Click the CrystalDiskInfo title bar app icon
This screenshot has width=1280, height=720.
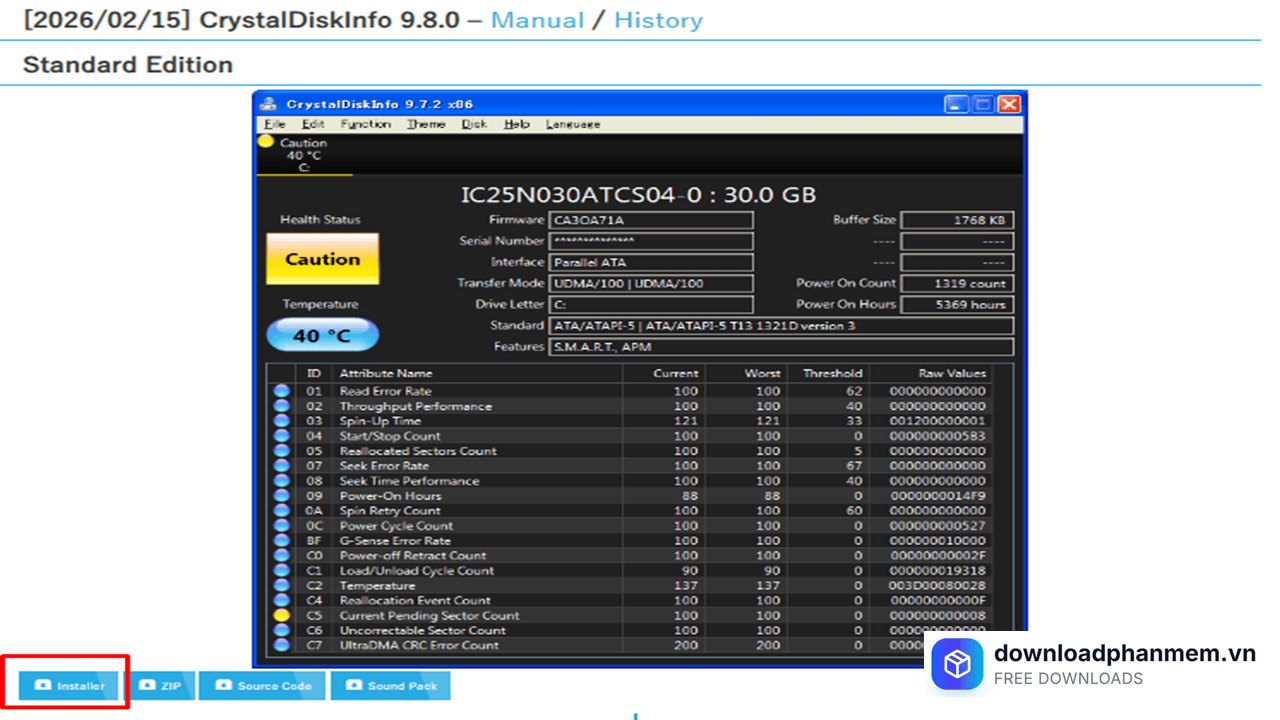pos(268,104)
